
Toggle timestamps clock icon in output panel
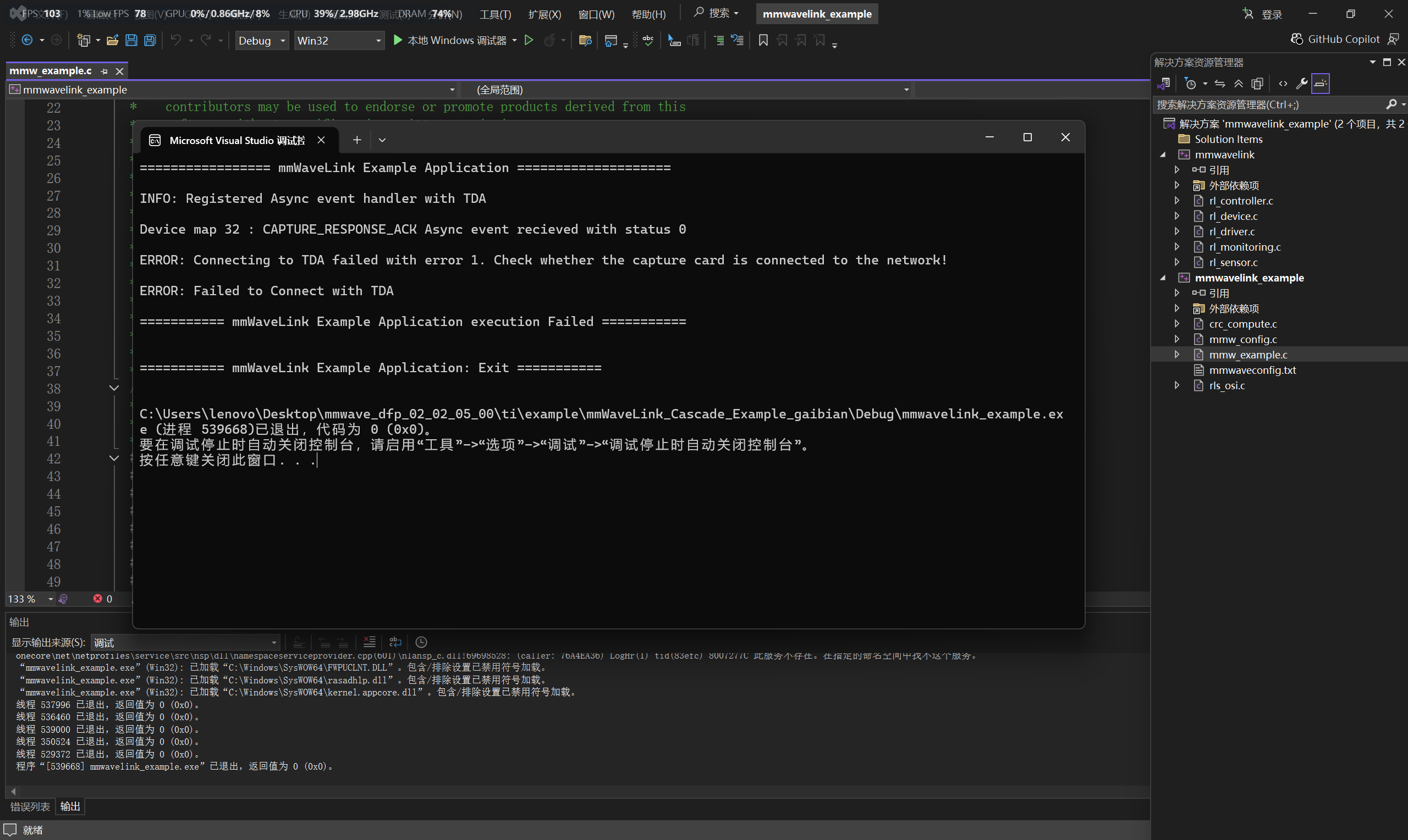pos(421,642)
